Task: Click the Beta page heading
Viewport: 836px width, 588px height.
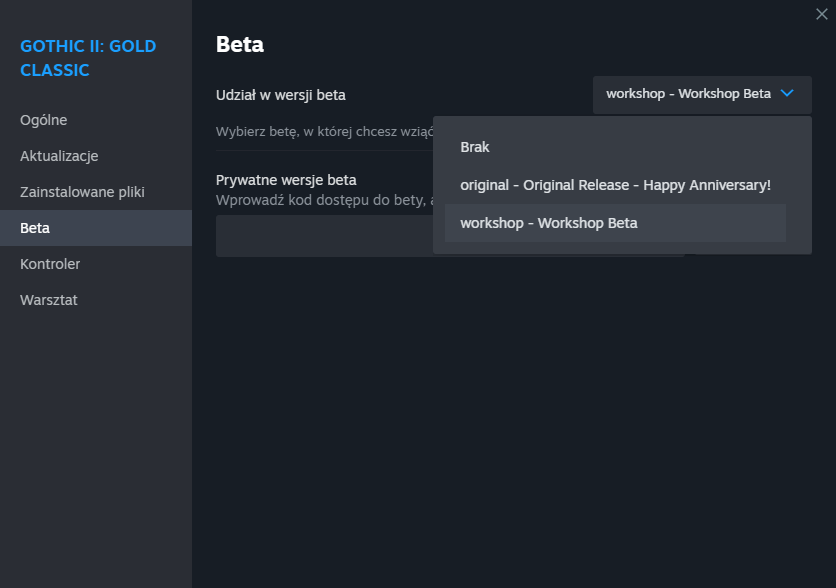Action: click(240, 44)
